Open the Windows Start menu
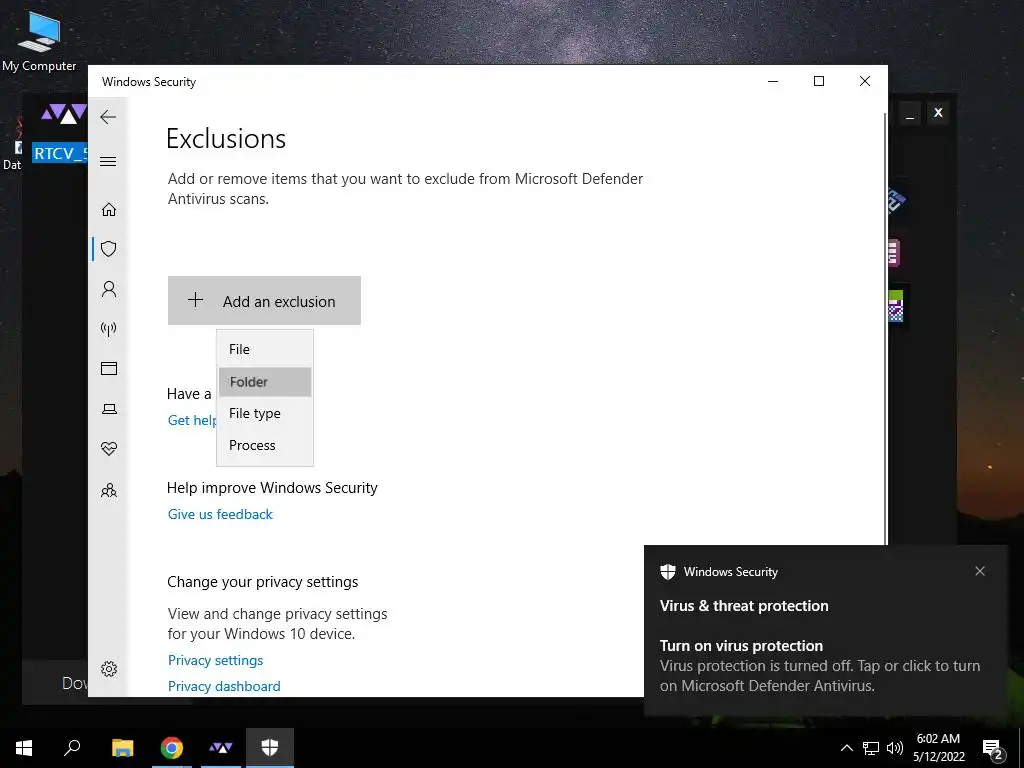The width and height of the screenshot is (1024, 768). tap(24, 748)
